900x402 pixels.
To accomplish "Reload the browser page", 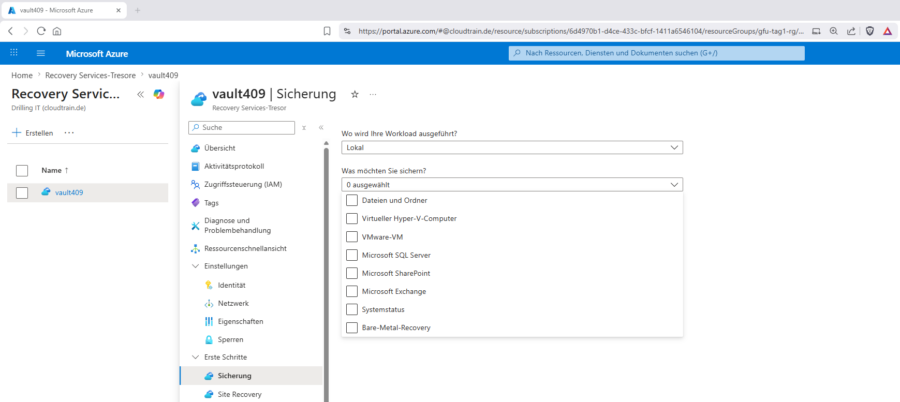I will coord(41,31).
